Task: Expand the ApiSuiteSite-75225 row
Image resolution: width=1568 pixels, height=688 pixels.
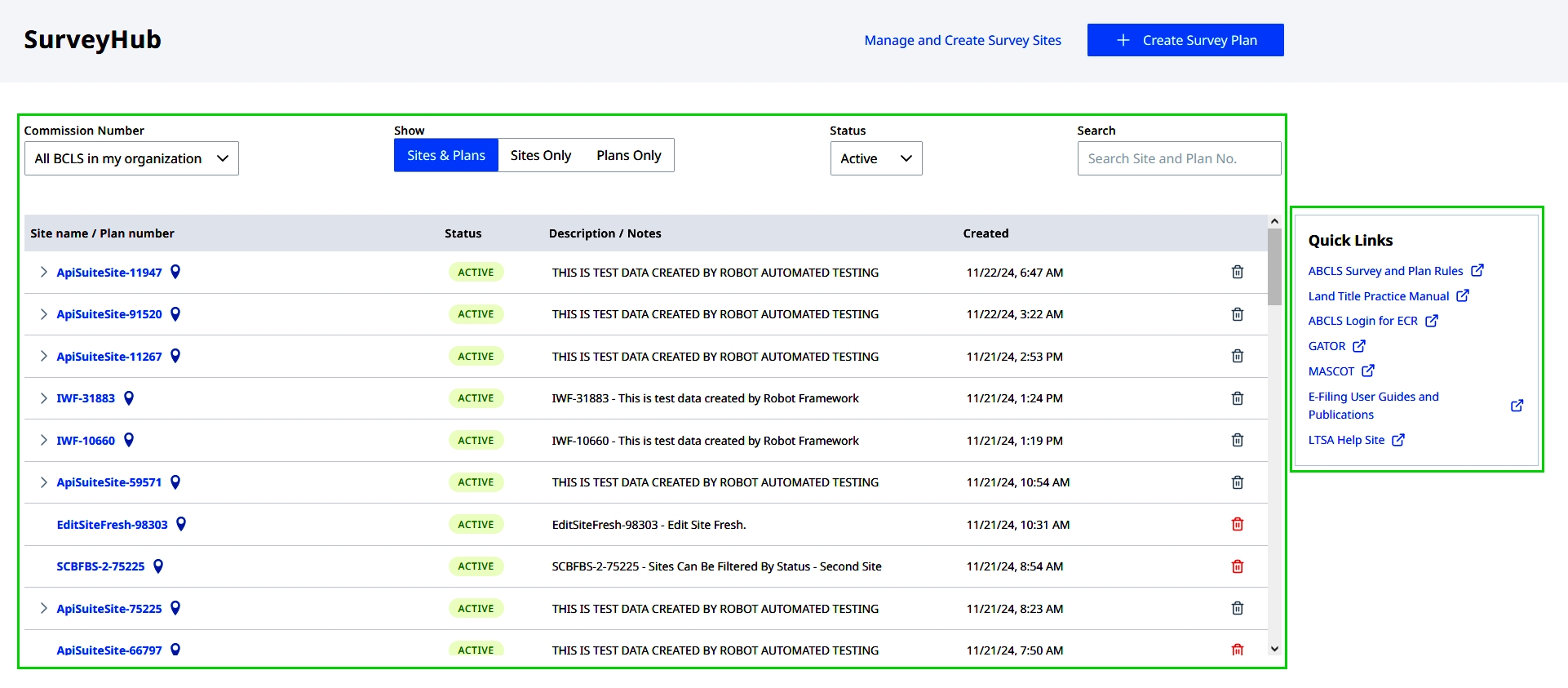Action: click(43, 609)
